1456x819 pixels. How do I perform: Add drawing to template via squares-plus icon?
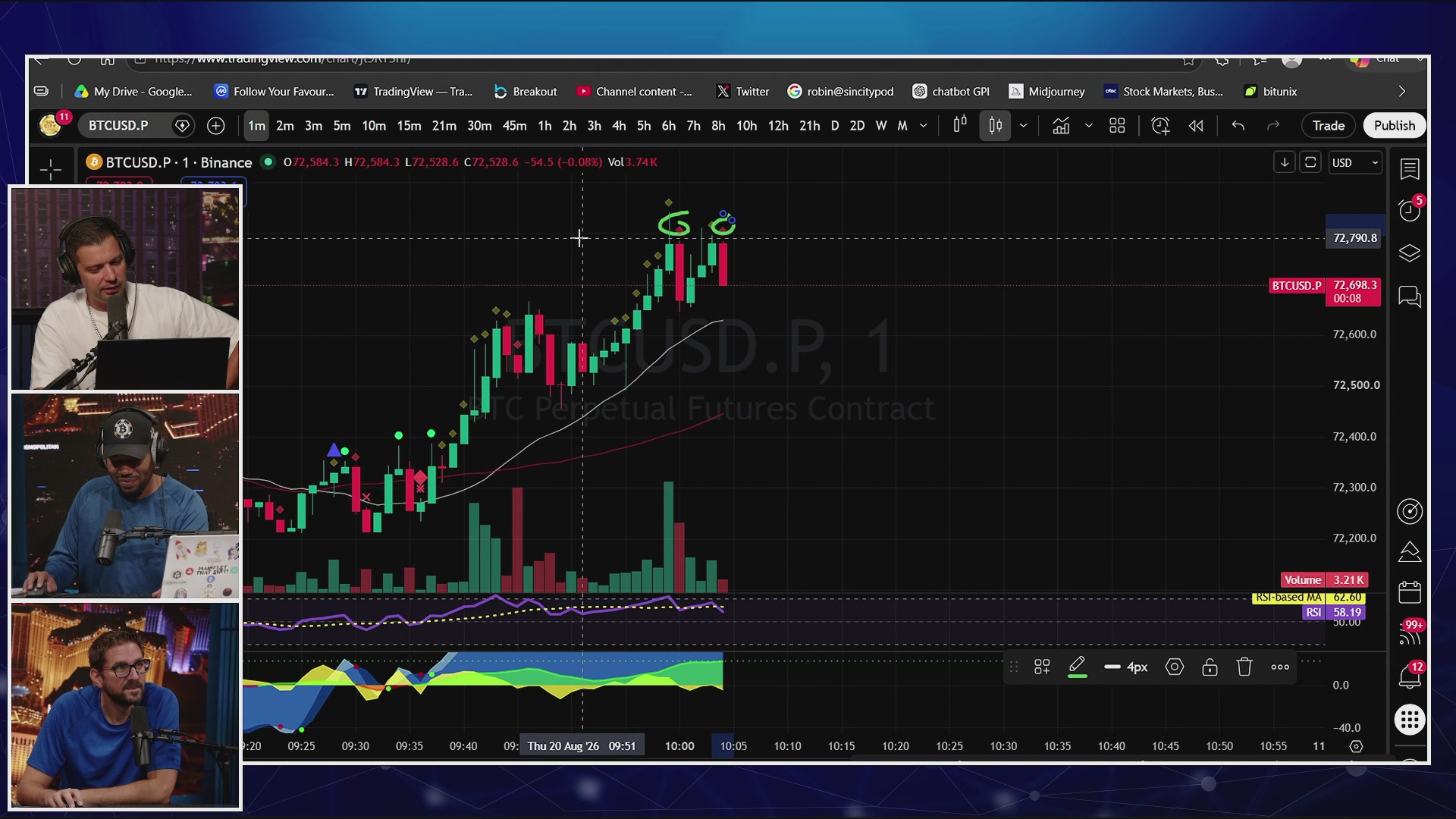pos(1042,667)
